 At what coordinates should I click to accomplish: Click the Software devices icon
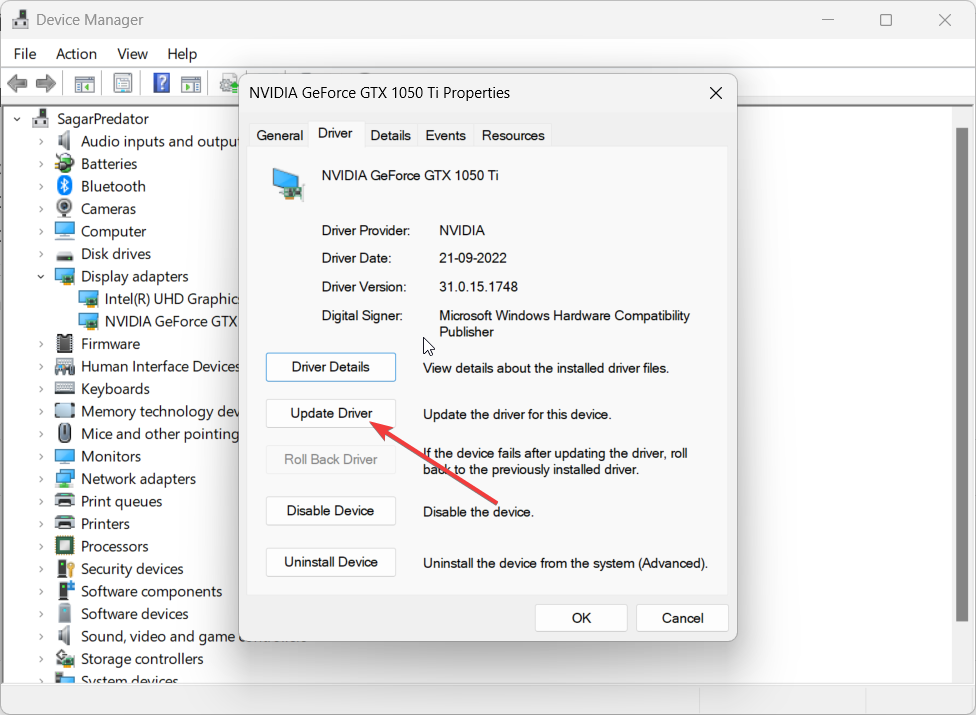click(x=65, y=613)
